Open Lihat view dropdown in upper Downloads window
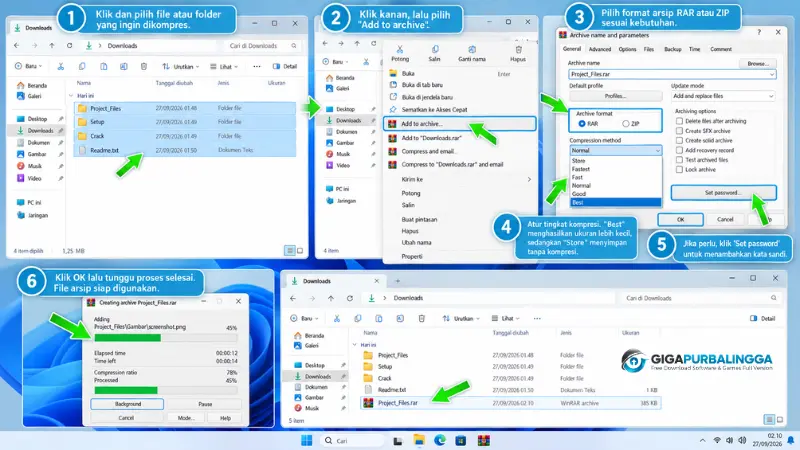 [x=224, y=66]
